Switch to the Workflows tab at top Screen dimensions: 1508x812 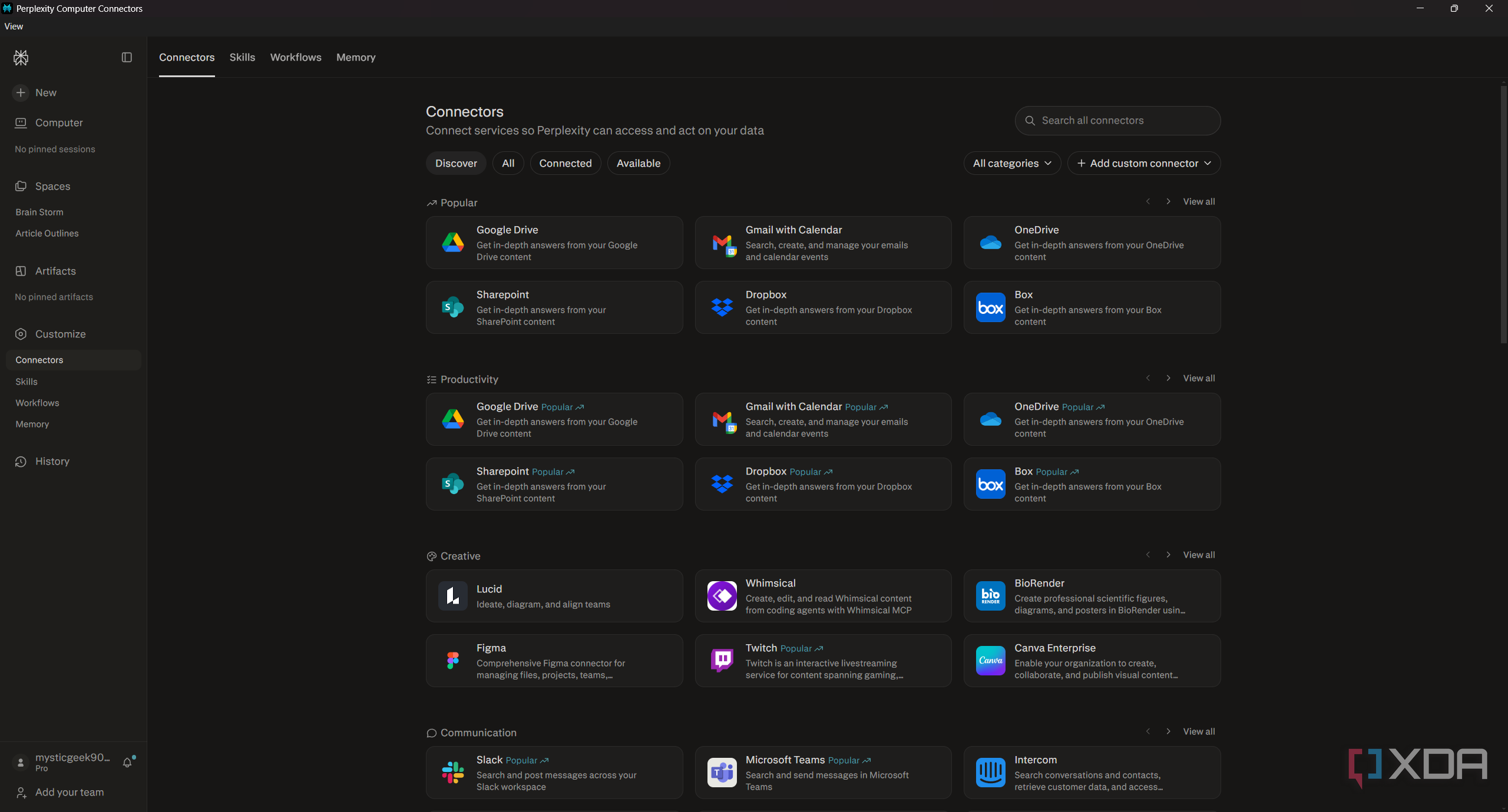tap(296, 57)
